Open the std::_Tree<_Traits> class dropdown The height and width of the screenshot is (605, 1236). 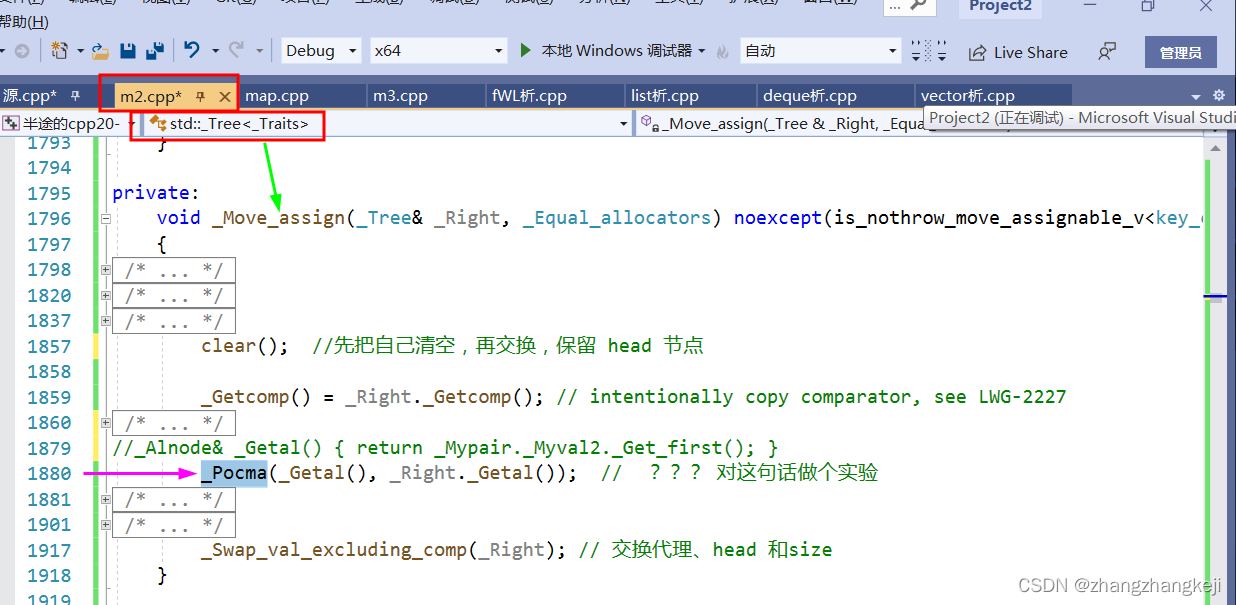coord(388,124)
